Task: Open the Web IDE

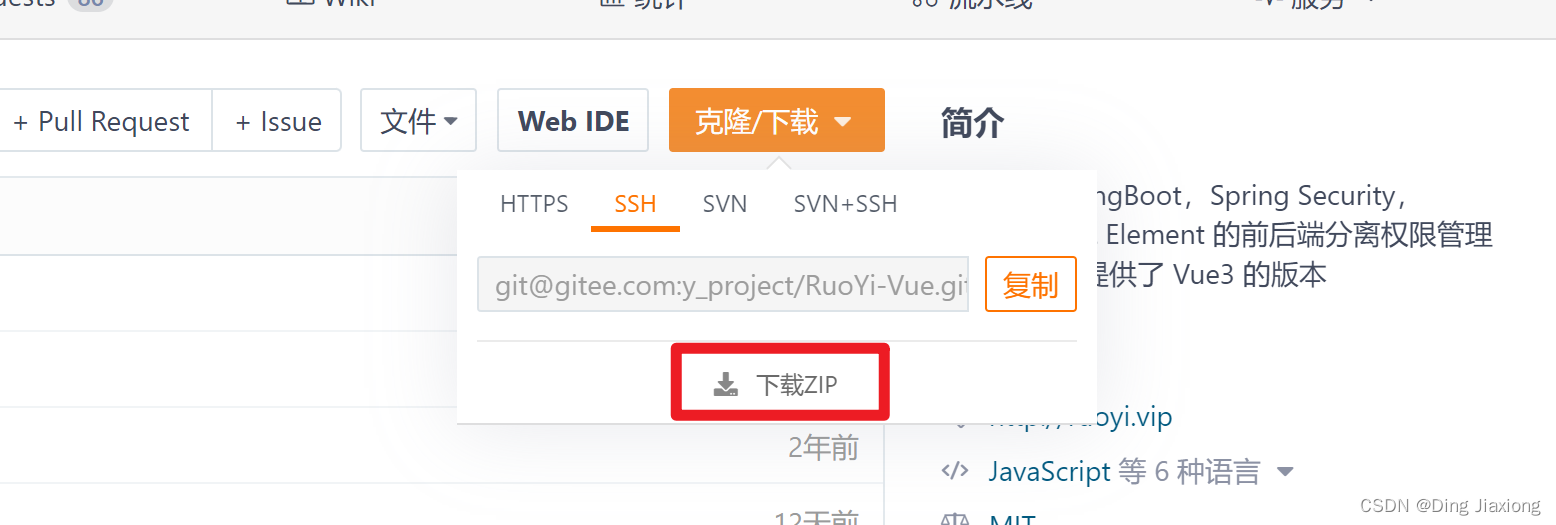Action: [573, 120]
